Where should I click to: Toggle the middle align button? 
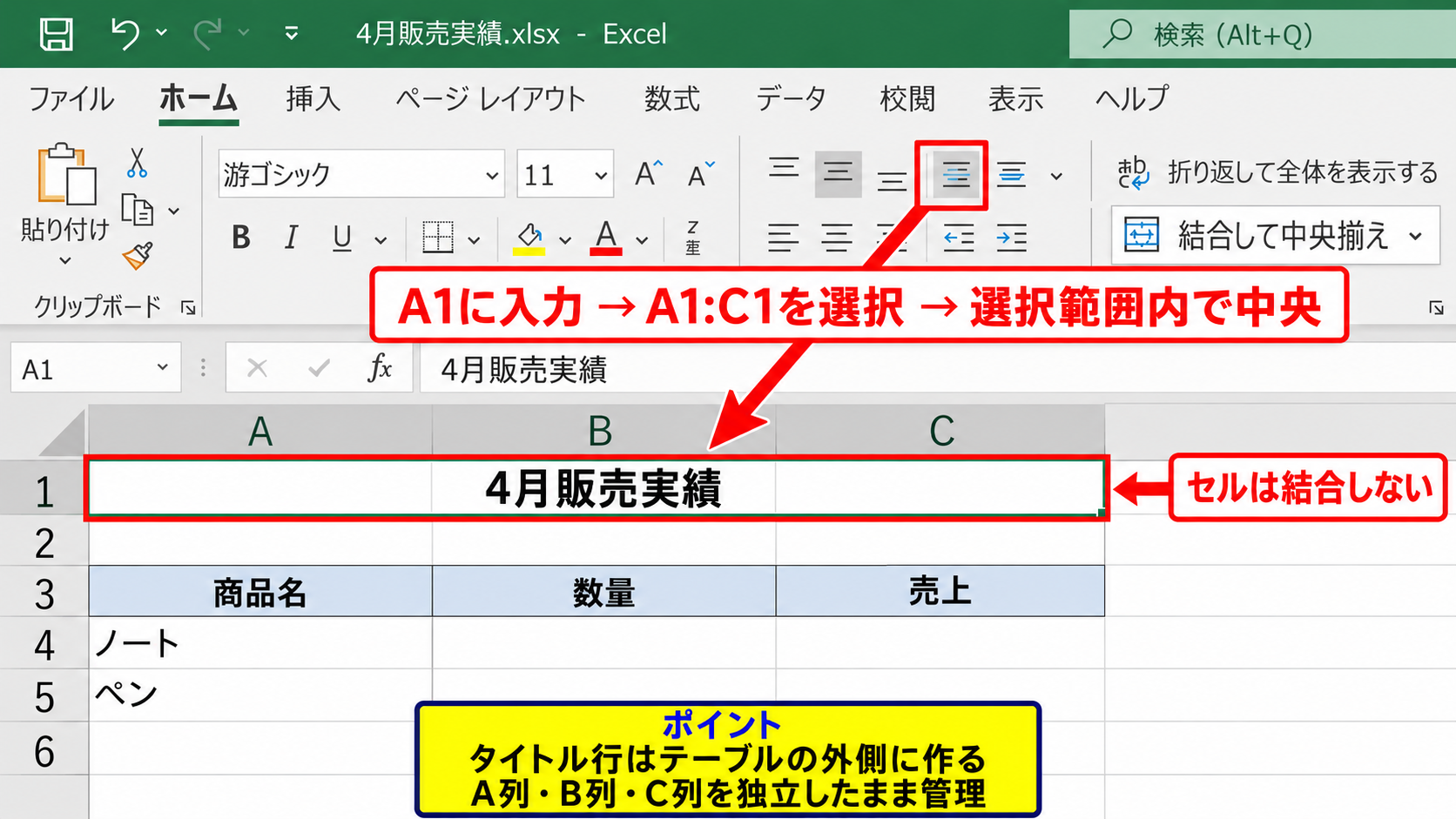(838, 173)
